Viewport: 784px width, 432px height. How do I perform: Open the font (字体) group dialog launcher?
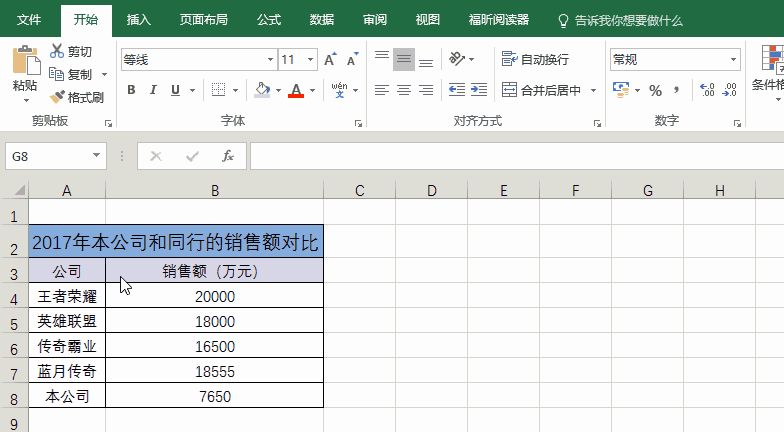[358, 123]
